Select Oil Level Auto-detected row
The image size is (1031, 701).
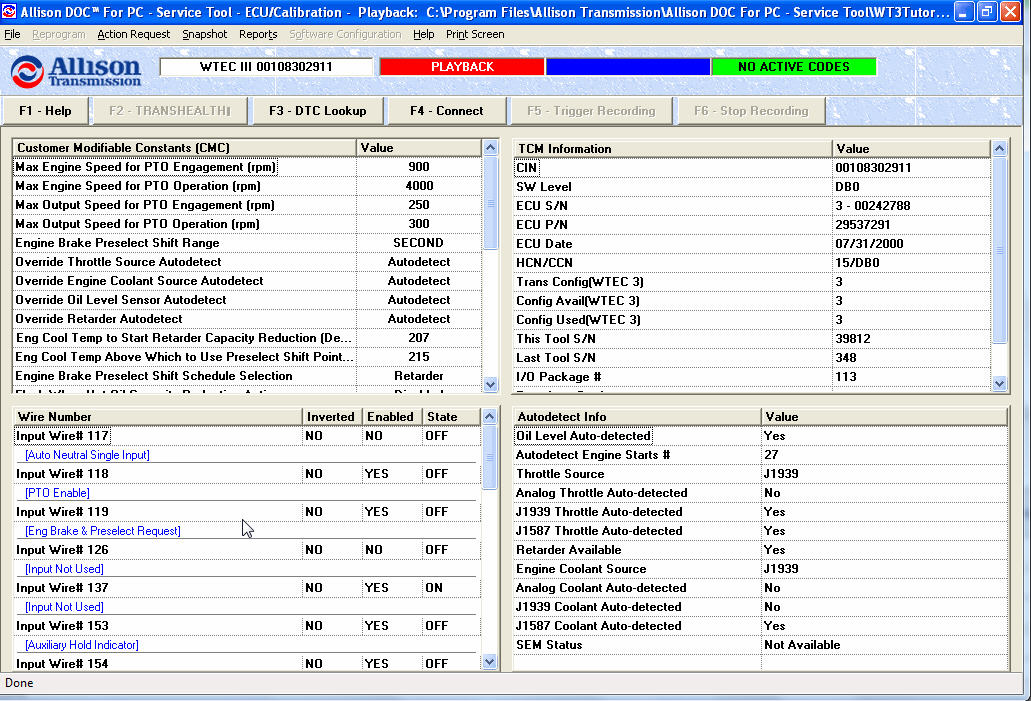761,436
